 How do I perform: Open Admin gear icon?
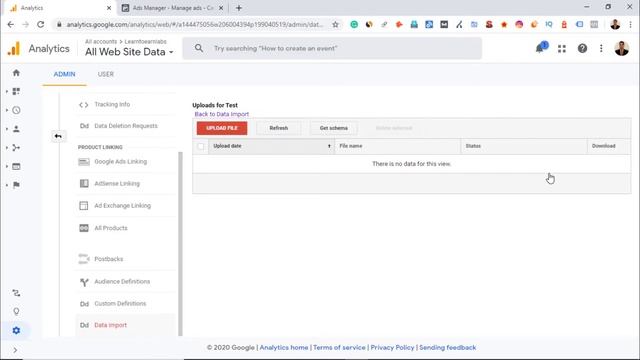pos(16,330)
